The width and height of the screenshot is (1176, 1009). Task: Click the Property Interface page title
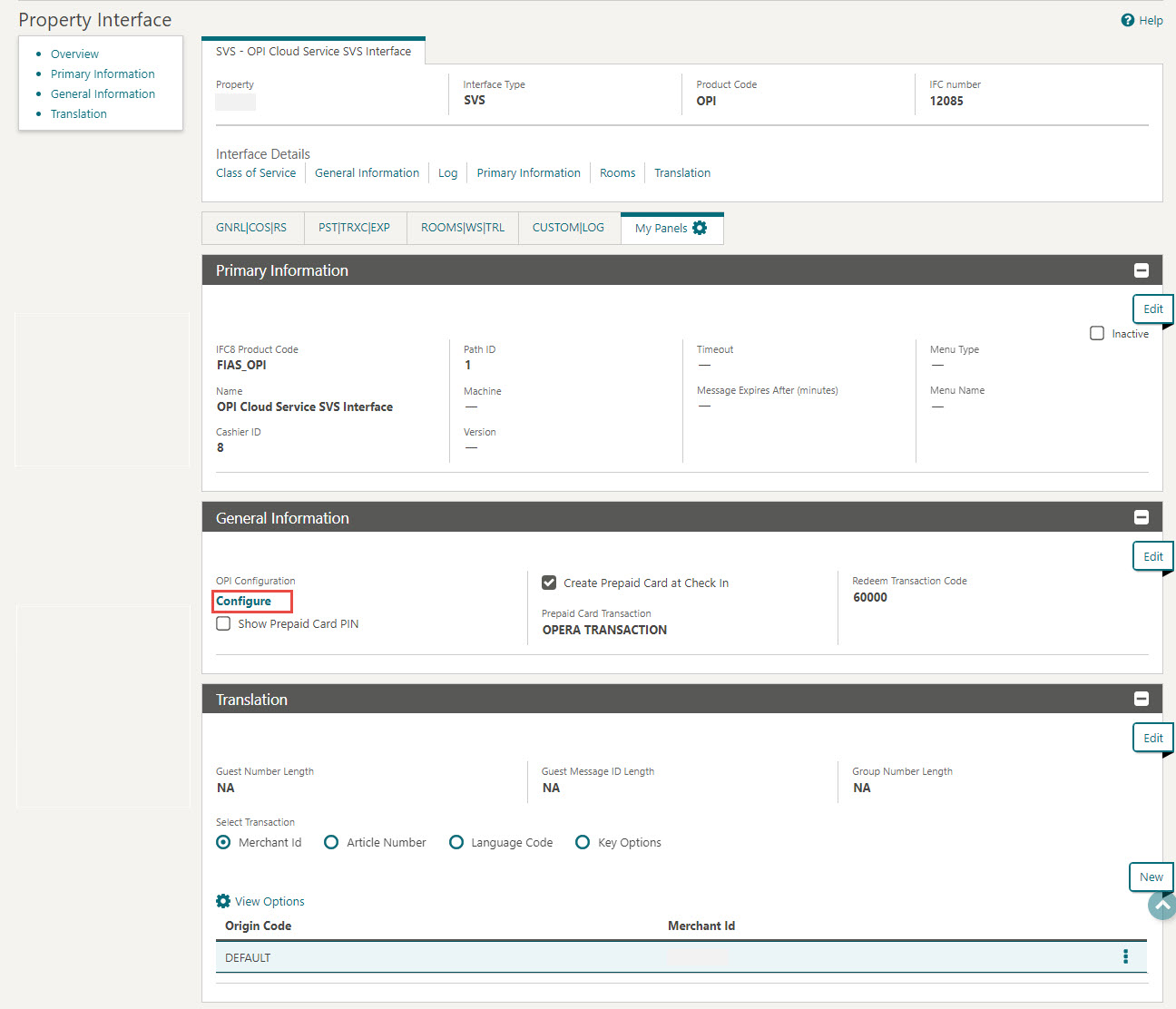[95, 20]
